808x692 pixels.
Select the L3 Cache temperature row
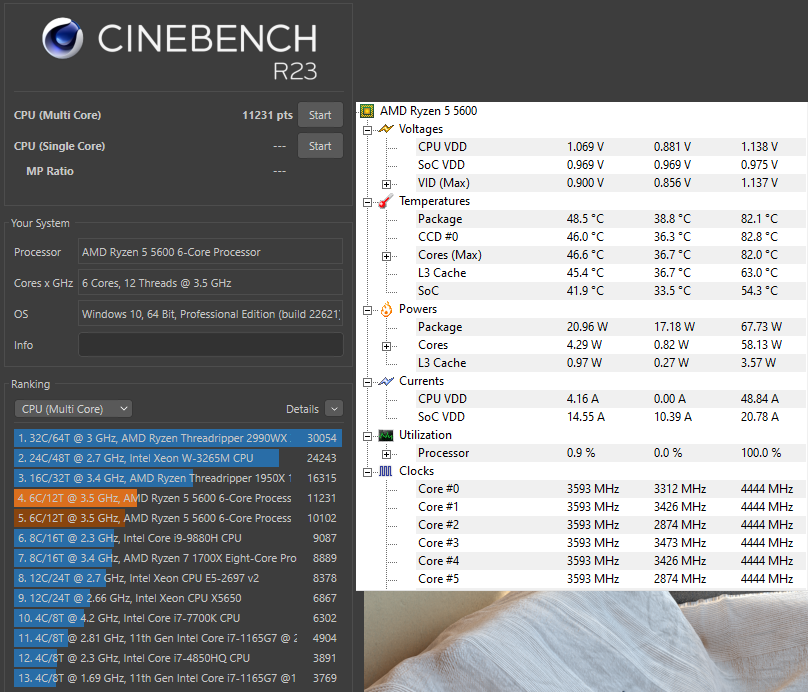(x=611, y=273)
